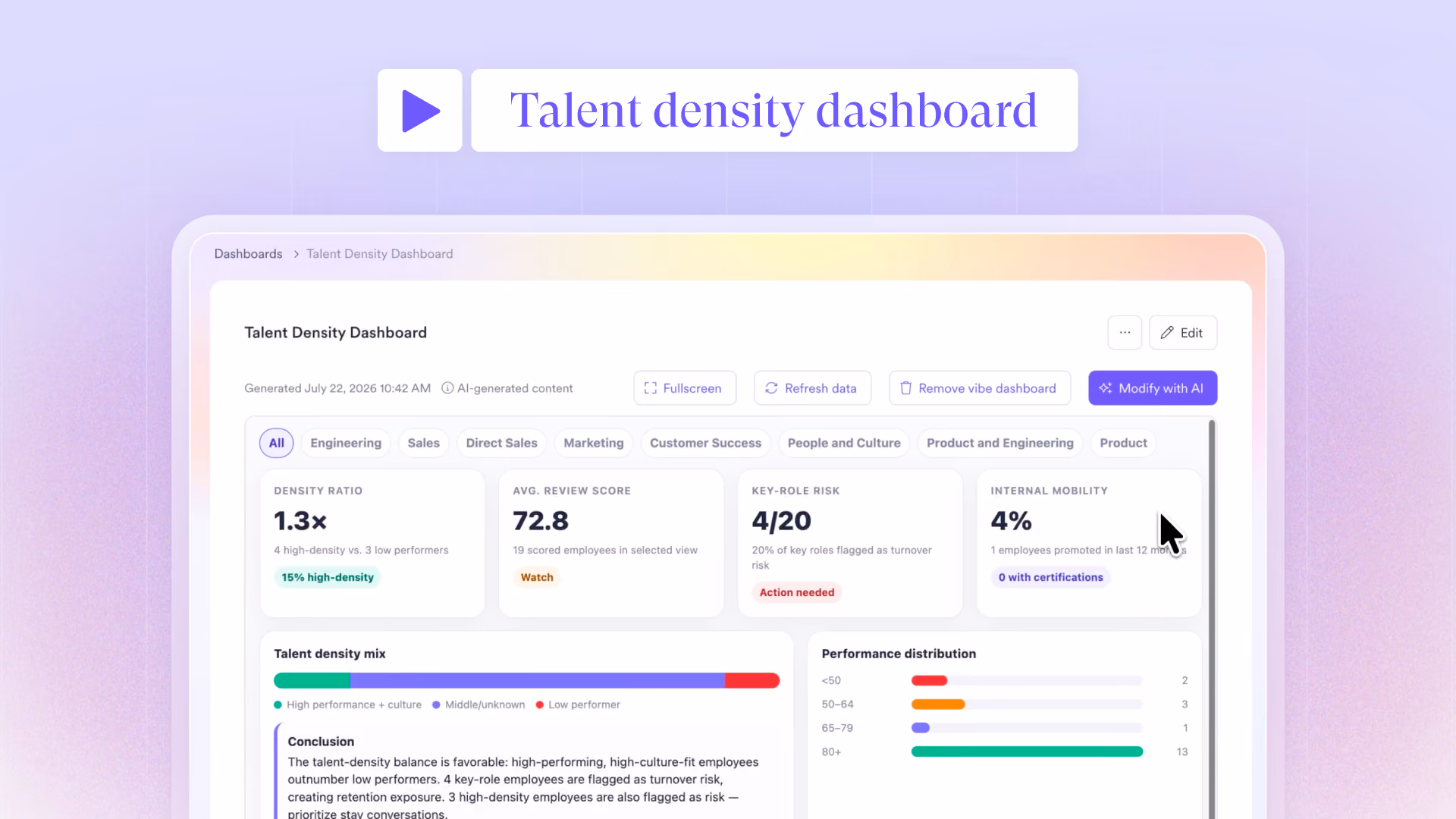Click the Talent Density Dashboard breadcrumb

(380, 254)
